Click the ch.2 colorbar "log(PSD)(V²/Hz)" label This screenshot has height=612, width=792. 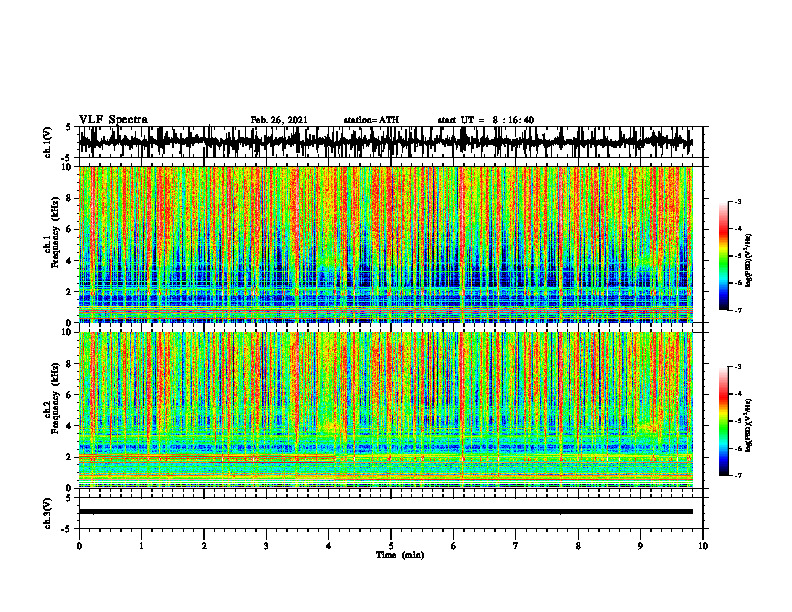[x=749, y=425]
